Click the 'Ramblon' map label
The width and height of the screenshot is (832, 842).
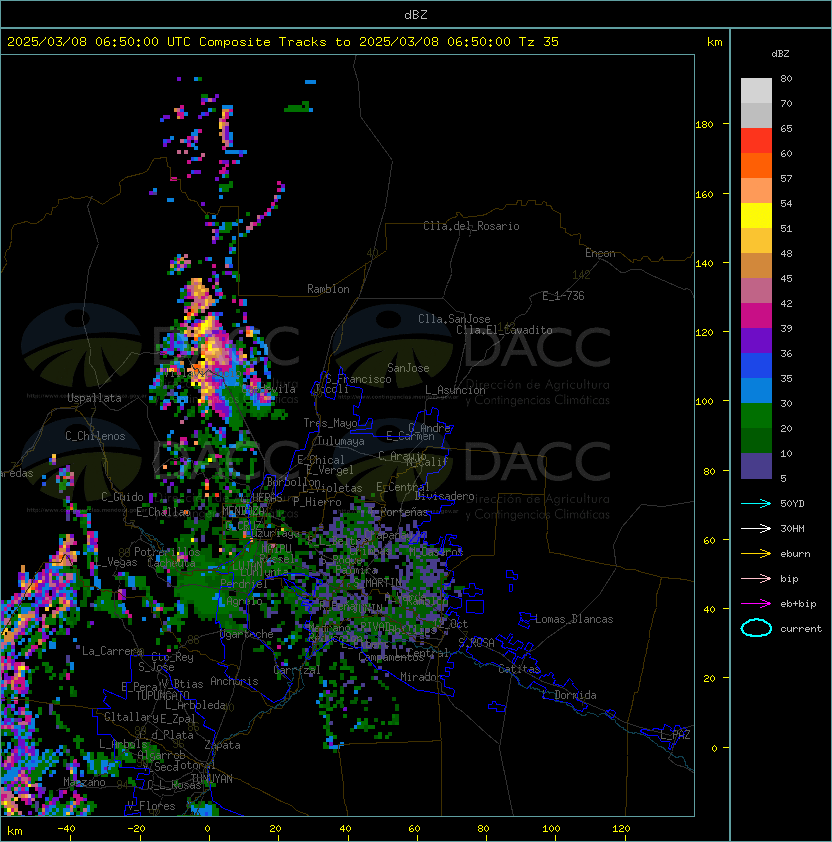tap(328, 289)
